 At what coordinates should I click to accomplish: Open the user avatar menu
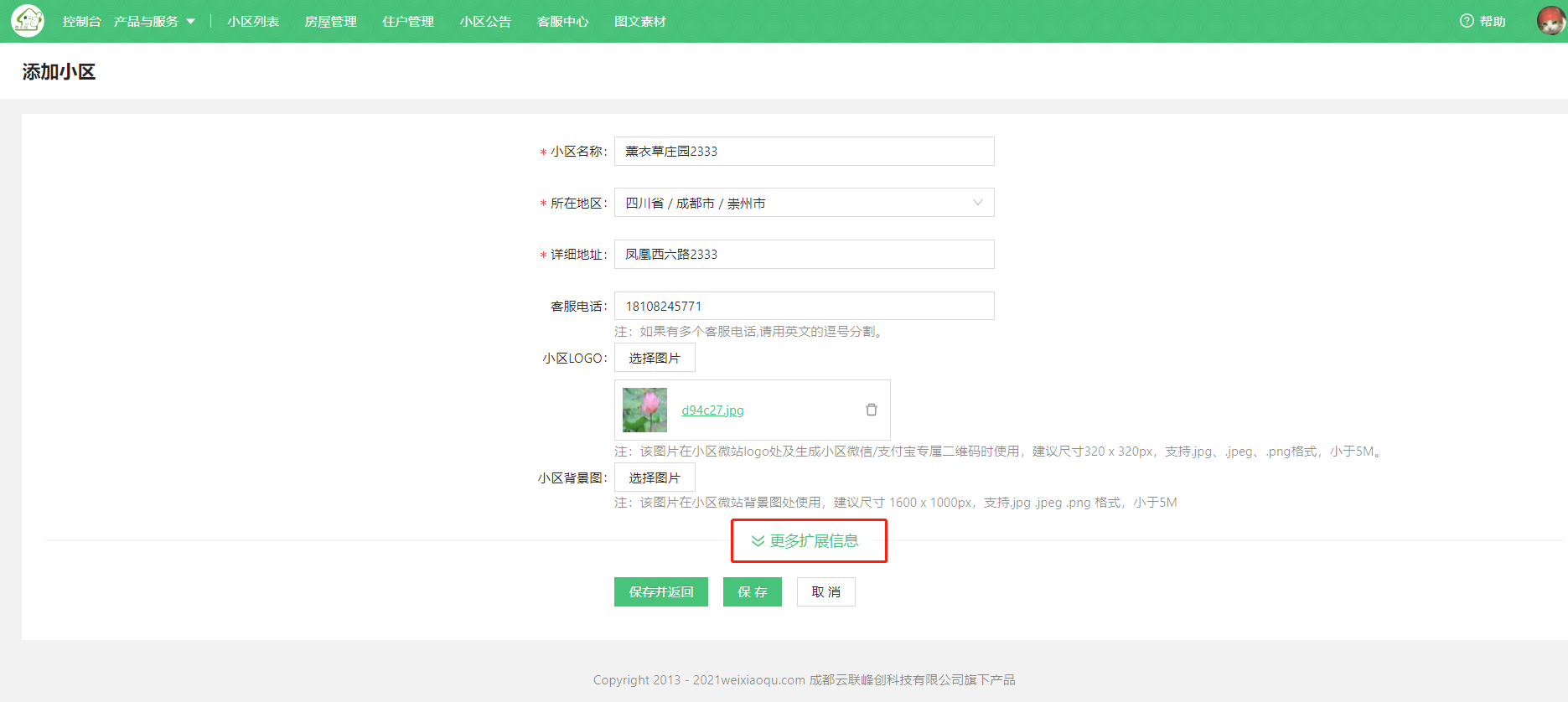coord(1551,21)
